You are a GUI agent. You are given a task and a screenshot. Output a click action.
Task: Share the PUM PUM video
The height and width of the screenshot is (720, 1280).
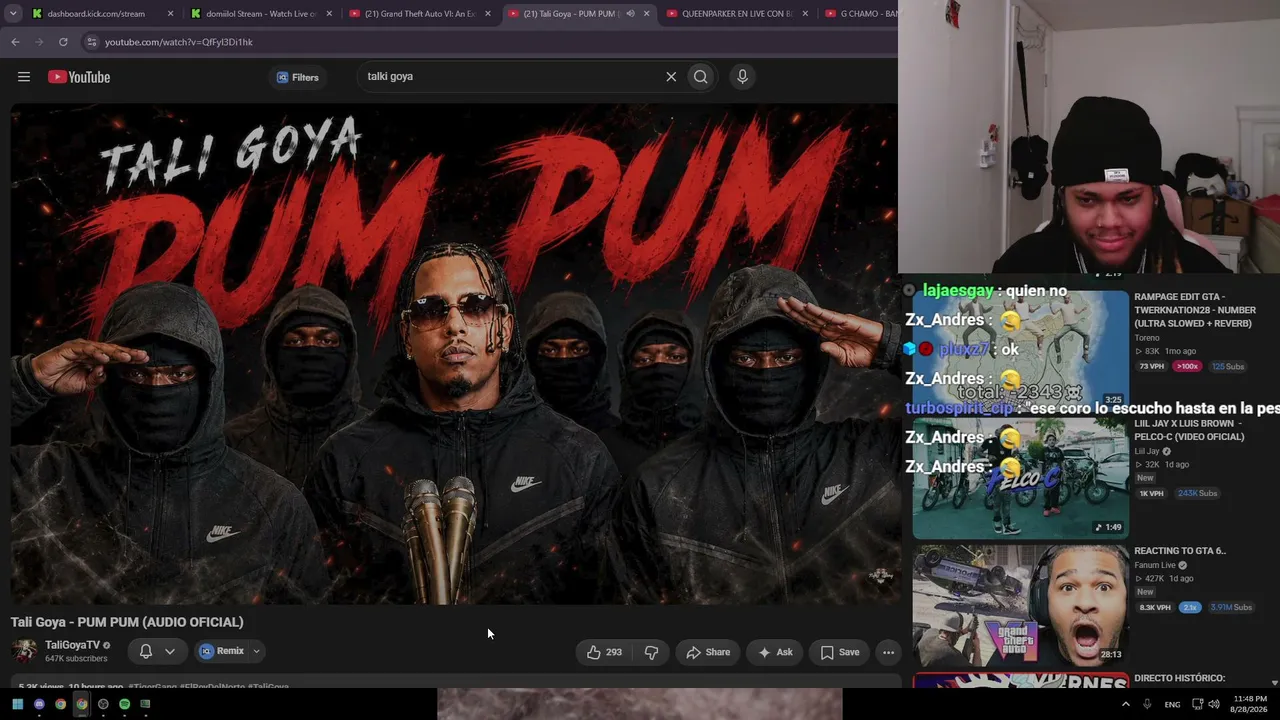708,652
